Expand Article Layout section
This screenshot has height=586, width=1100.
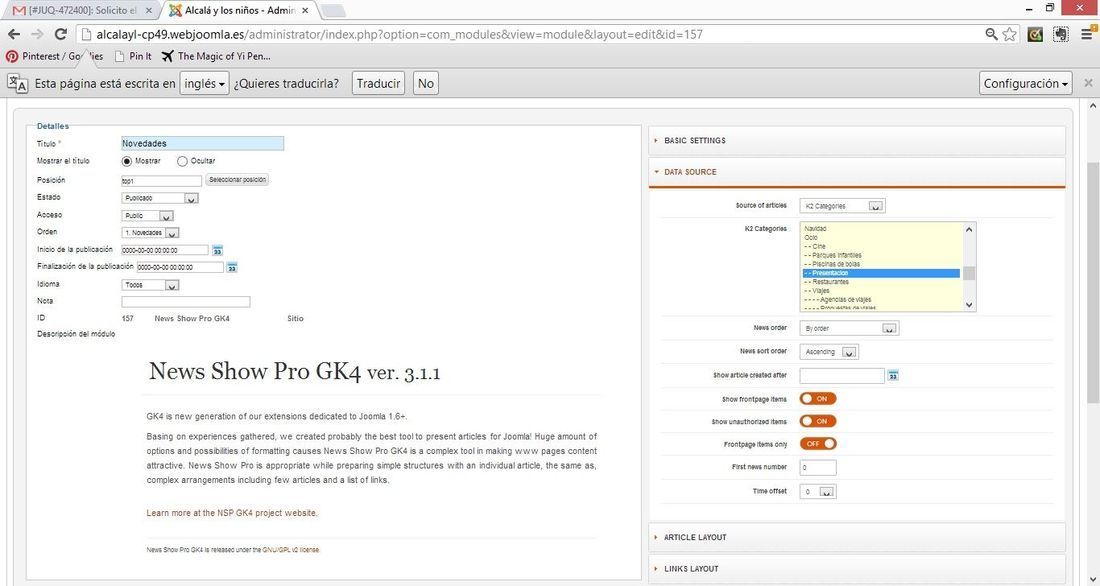(857, 538)
